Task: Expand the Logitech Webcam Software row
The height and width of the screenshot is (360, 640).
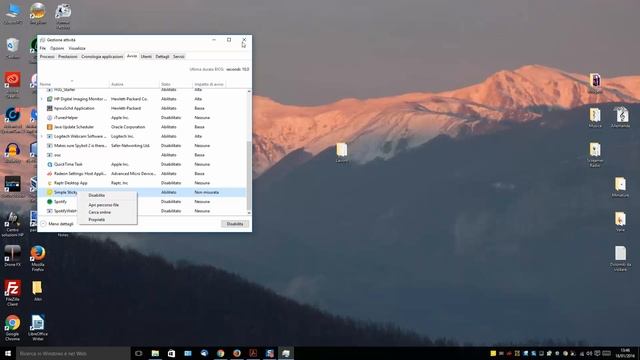Action: 42,136
